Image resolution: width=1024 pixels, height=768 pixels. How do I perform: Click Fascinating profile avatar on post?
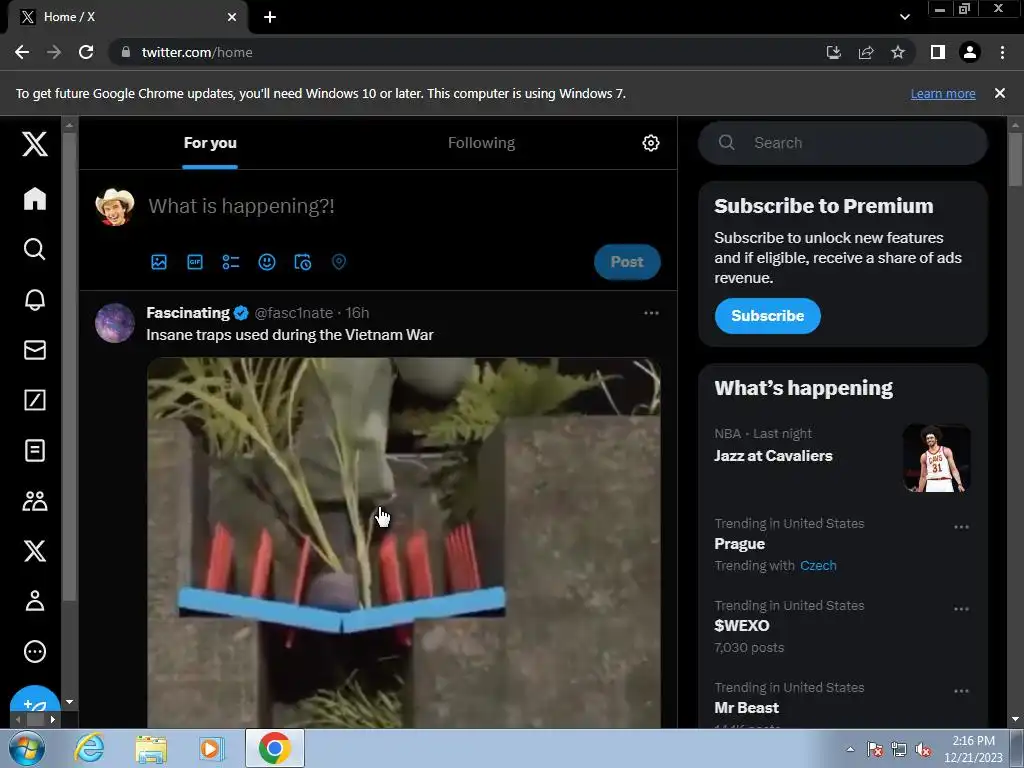115,323
